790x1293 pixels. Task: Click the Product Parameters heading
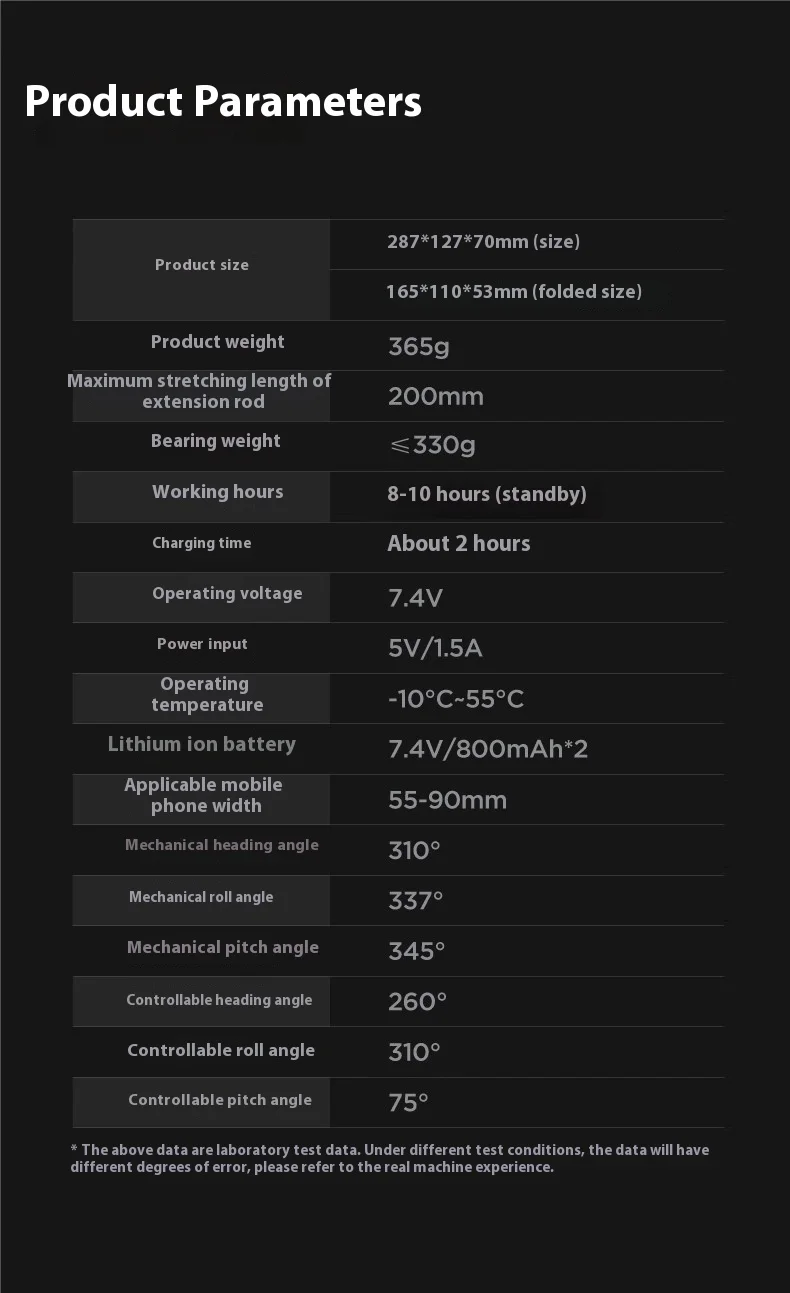pos(223,102)
